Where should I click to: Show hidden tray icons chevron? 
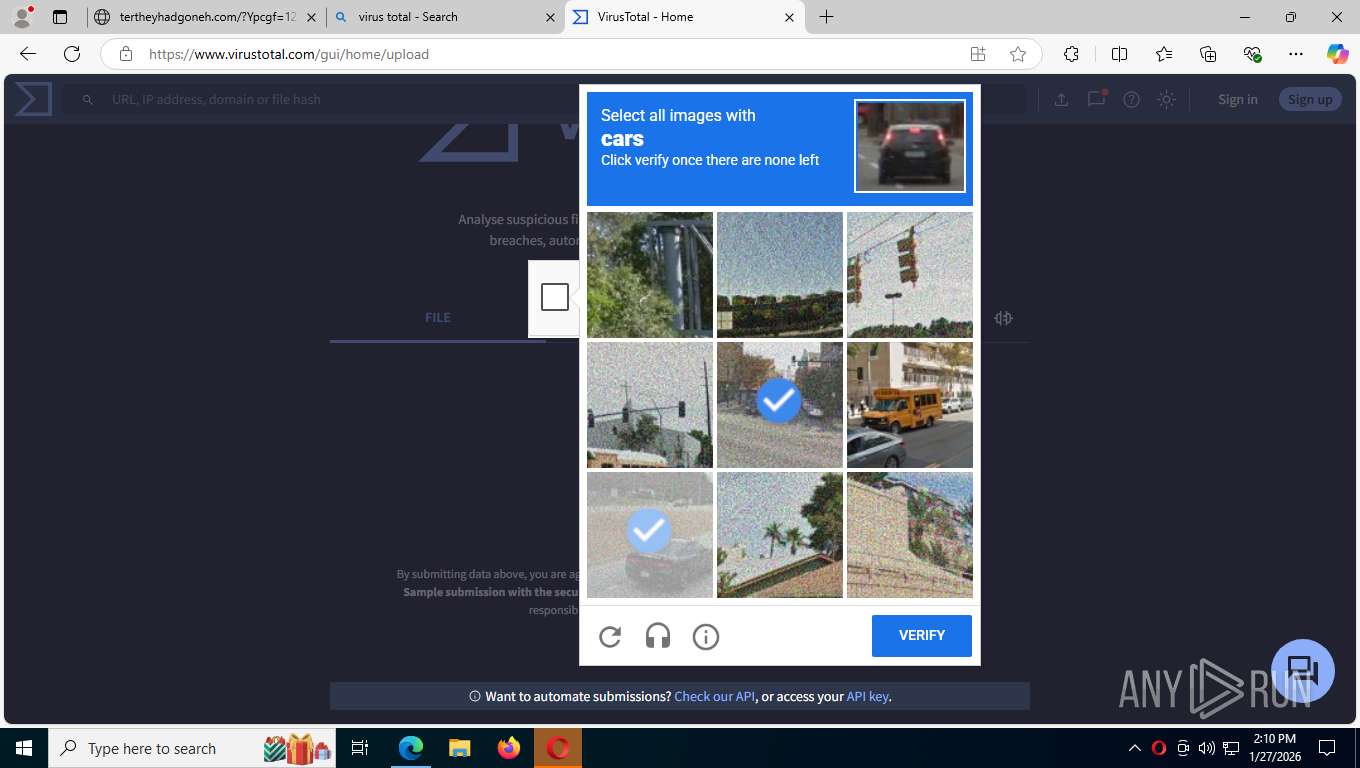pyautogui.click(x=1134, y=748)
